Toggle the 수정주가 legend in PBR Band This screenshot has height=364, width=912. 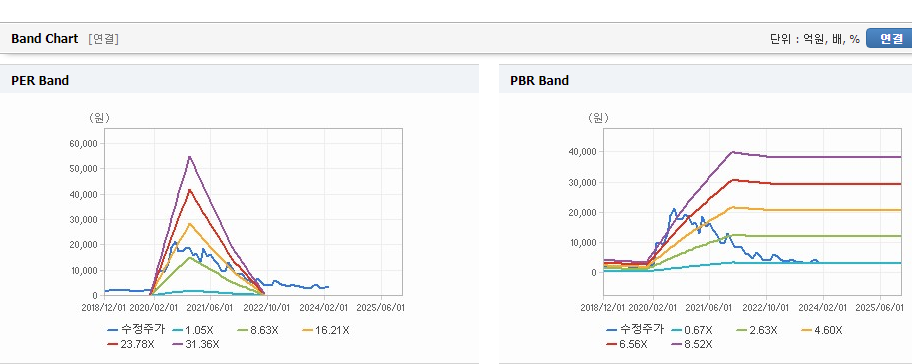coord(635,330)
